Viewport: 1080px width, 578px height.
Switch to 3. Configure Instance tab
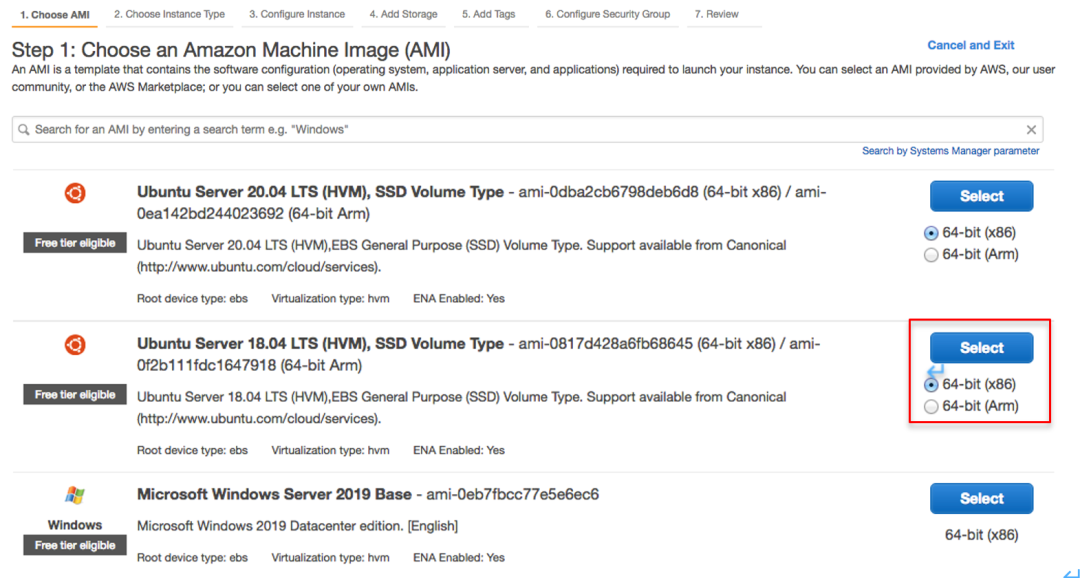(x=297, y=14)
